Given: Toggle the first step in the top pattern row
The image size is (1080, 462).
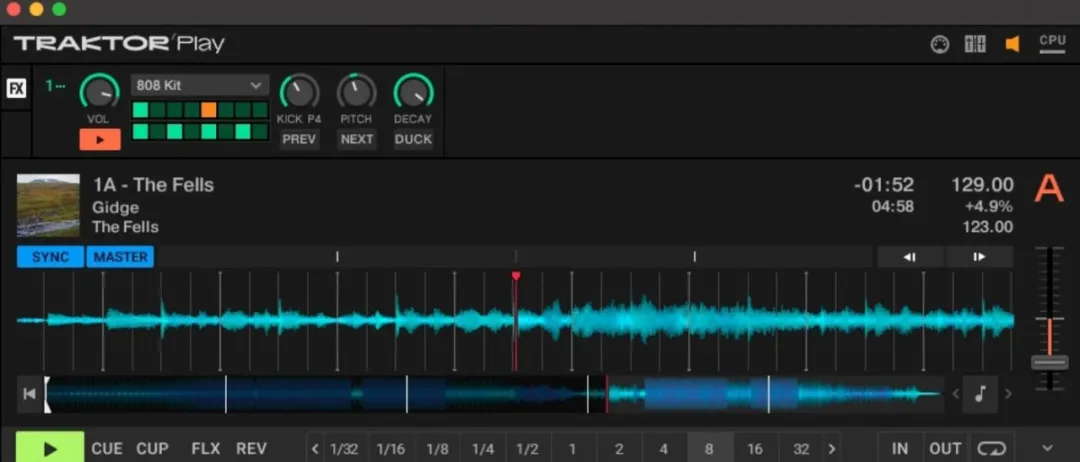Looking at the screenshot, I should [x=141, y=109].
